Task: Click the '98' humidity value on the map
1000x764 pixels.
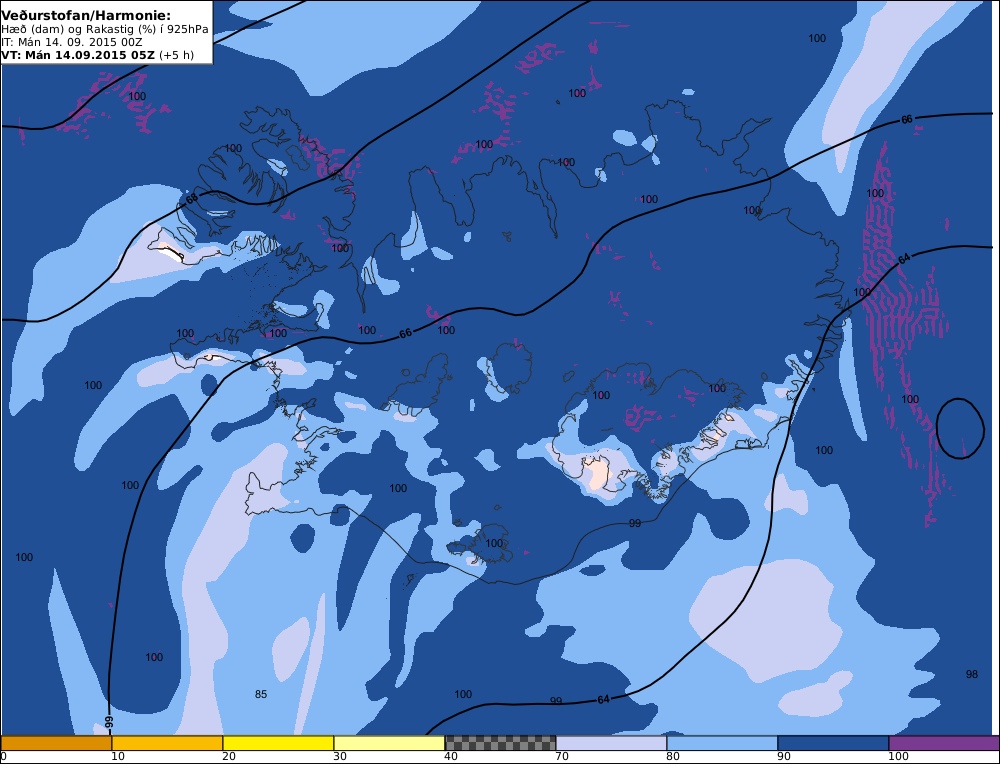Action: click(x=971, y=674)
